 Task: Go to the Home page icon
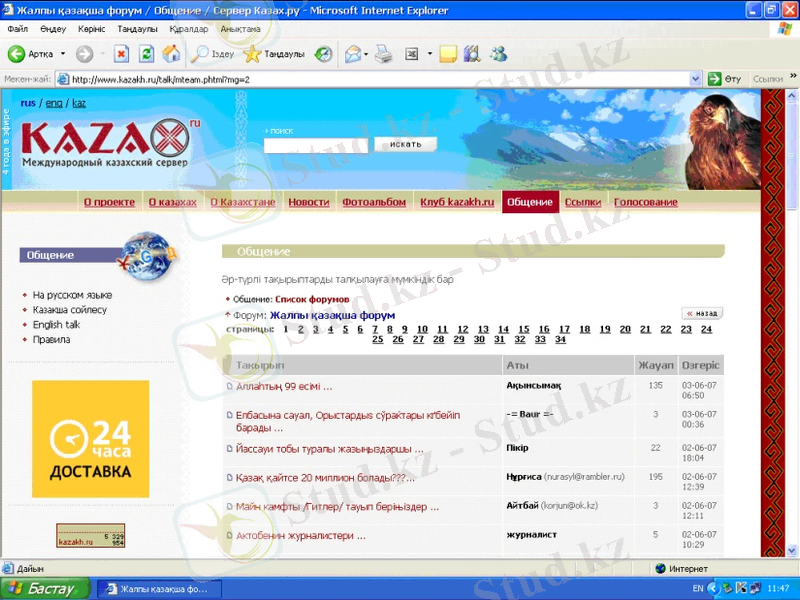click(x=171, y=54)
